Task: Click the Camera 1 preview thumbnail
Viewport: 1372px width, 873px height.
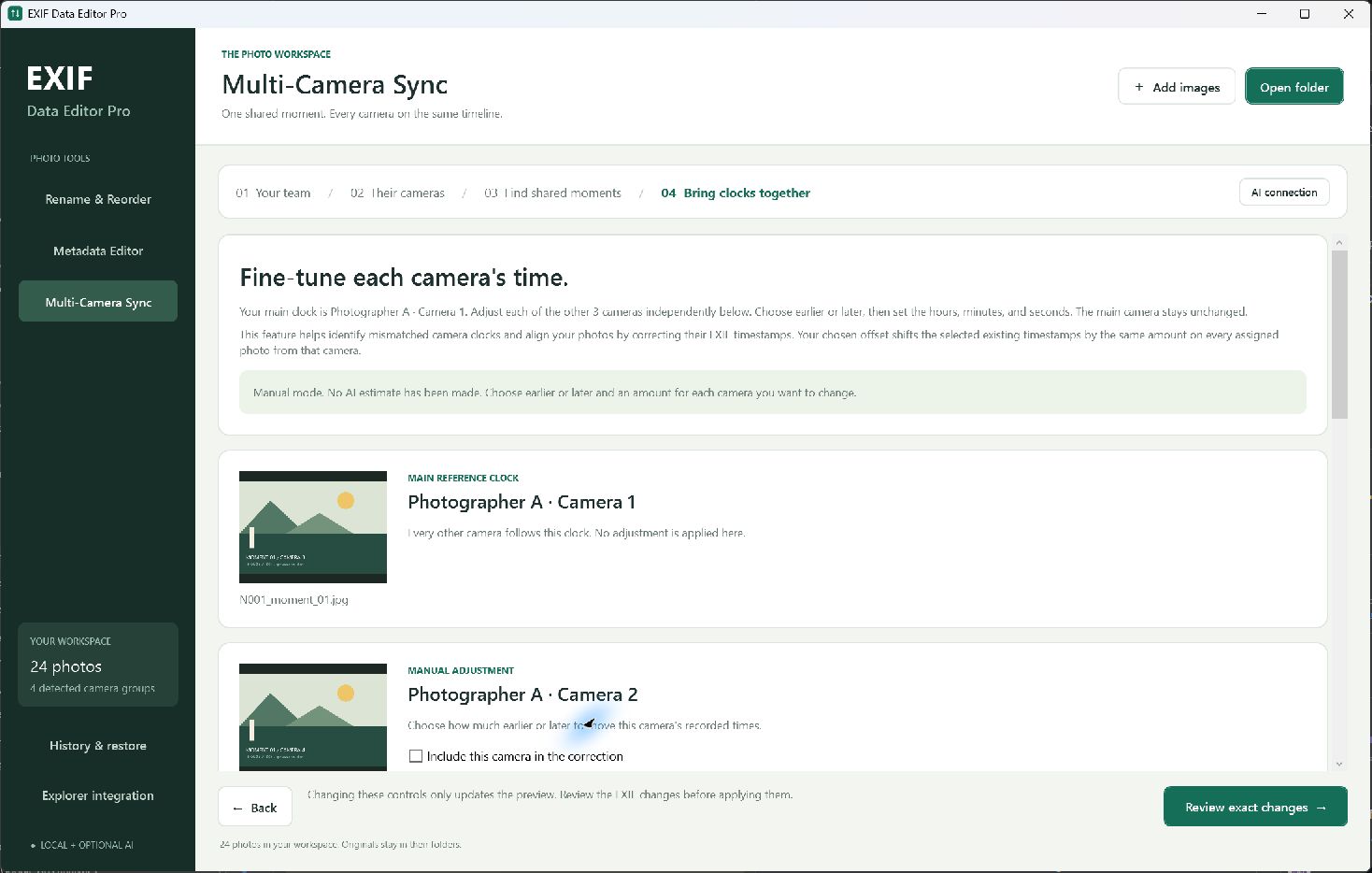Action: 313,527
